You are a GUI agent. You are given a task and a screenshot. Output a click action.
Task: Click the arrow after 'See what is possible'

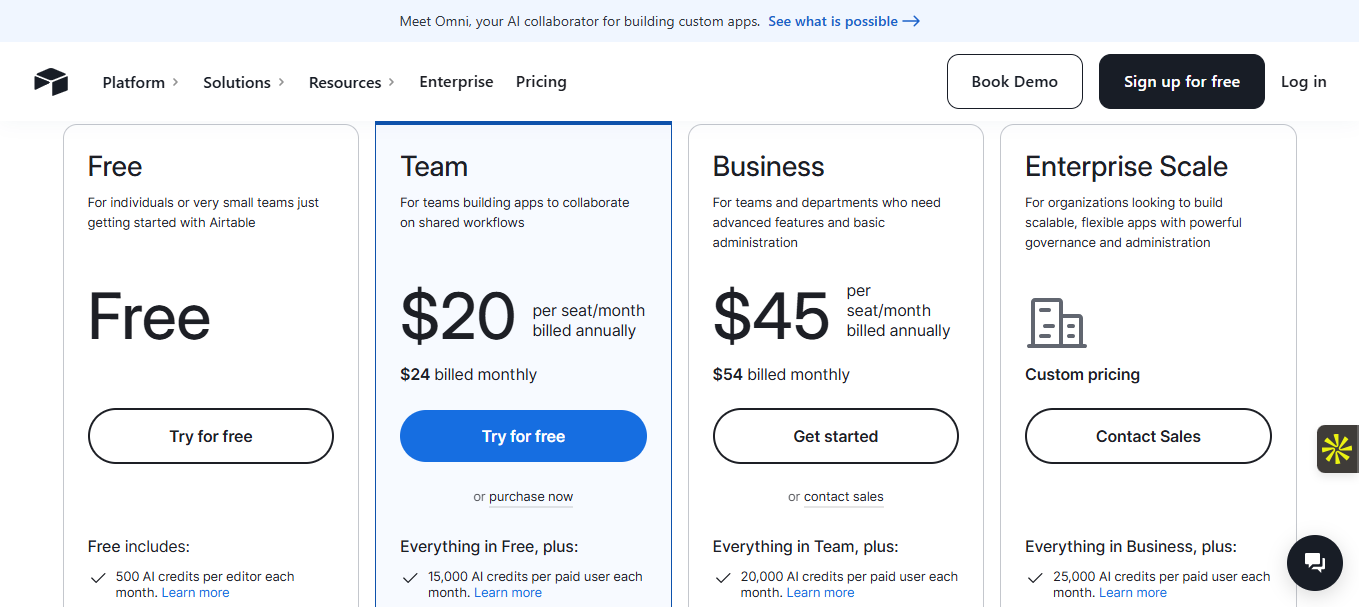click(x=911, y=21)
